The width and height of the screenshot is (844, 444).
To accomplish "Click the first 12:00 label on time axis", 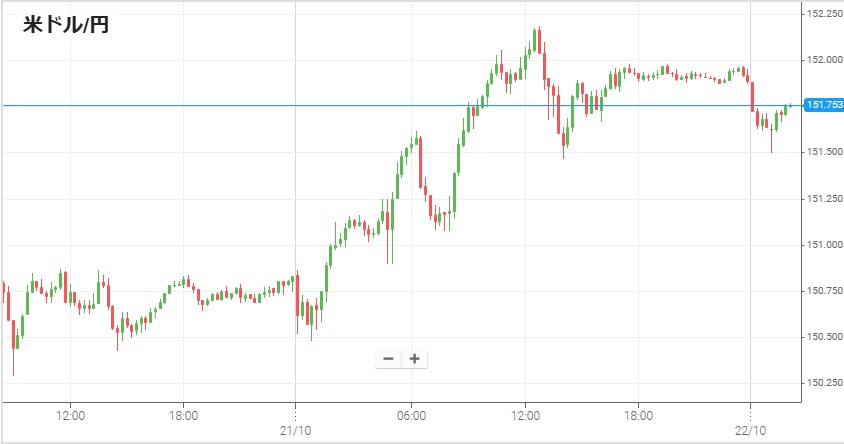I will pos(70,414).
